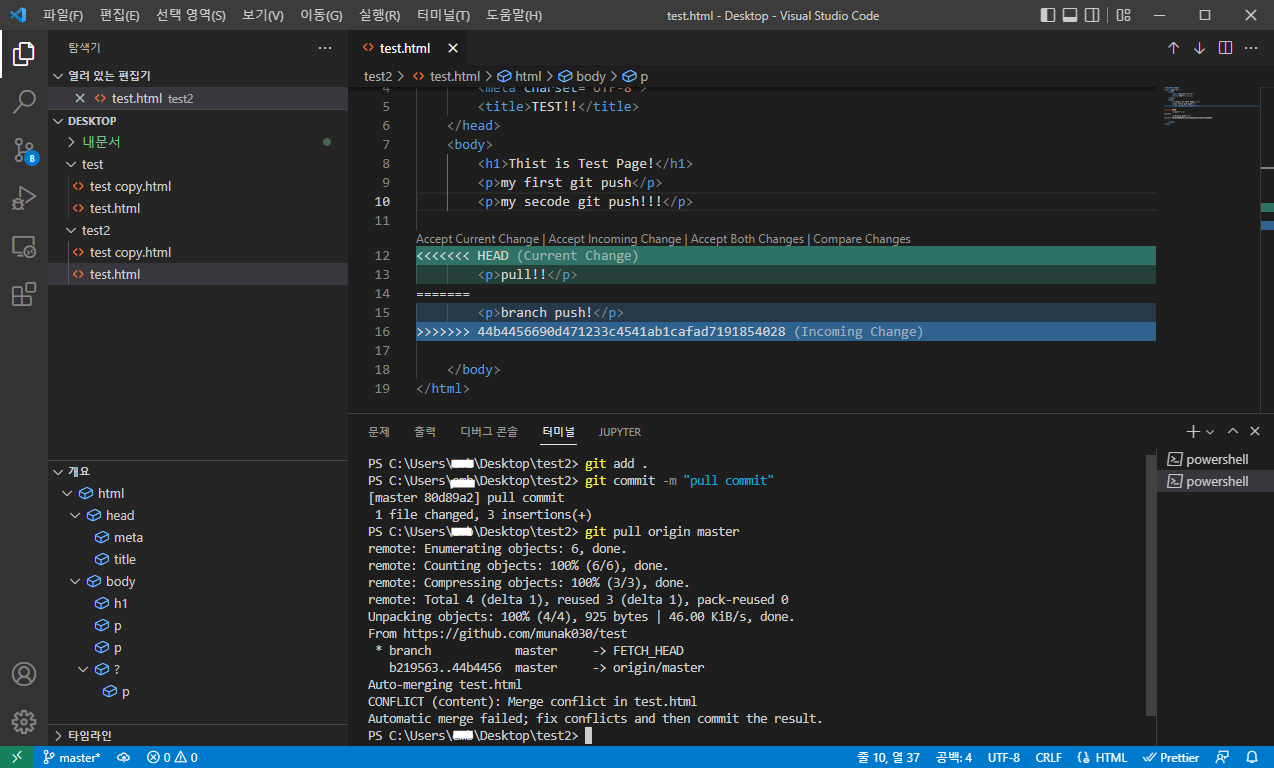Collapse the head node in outline

(76, 515)
